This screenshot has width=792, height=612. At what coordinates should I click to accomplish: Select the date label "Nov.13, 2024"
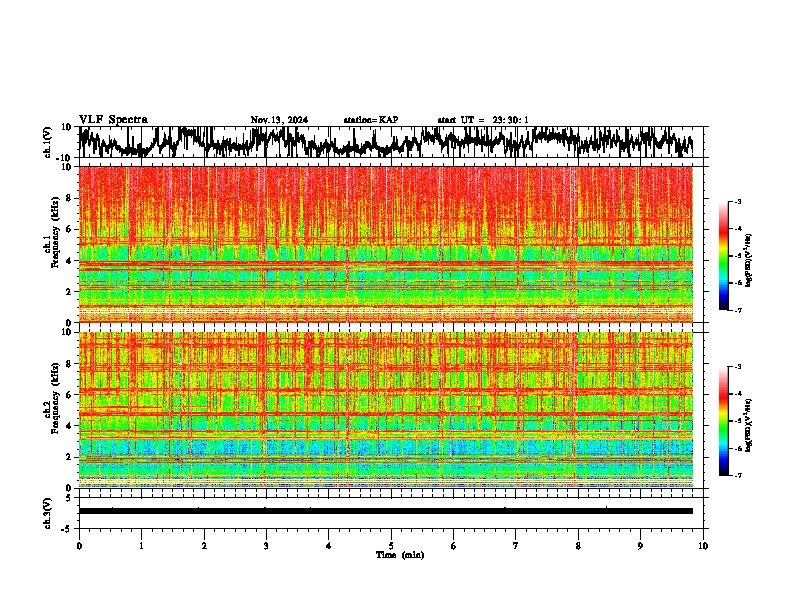click(279, 120)
